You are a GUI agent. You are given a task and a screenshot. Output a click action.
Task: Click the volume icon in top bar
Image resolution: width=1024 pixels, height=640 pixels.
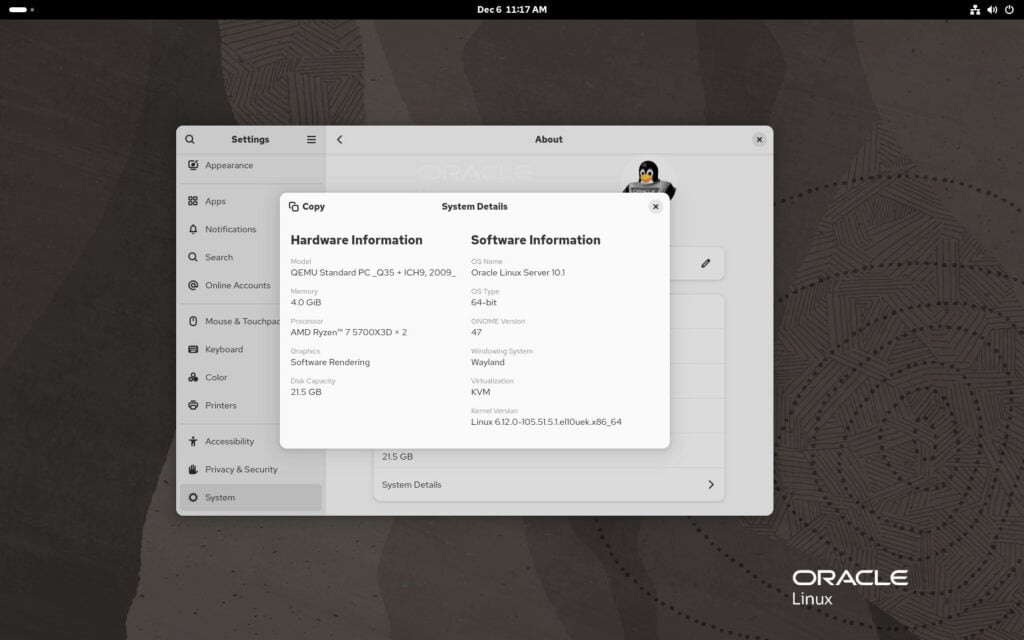(x=992, y=10)
